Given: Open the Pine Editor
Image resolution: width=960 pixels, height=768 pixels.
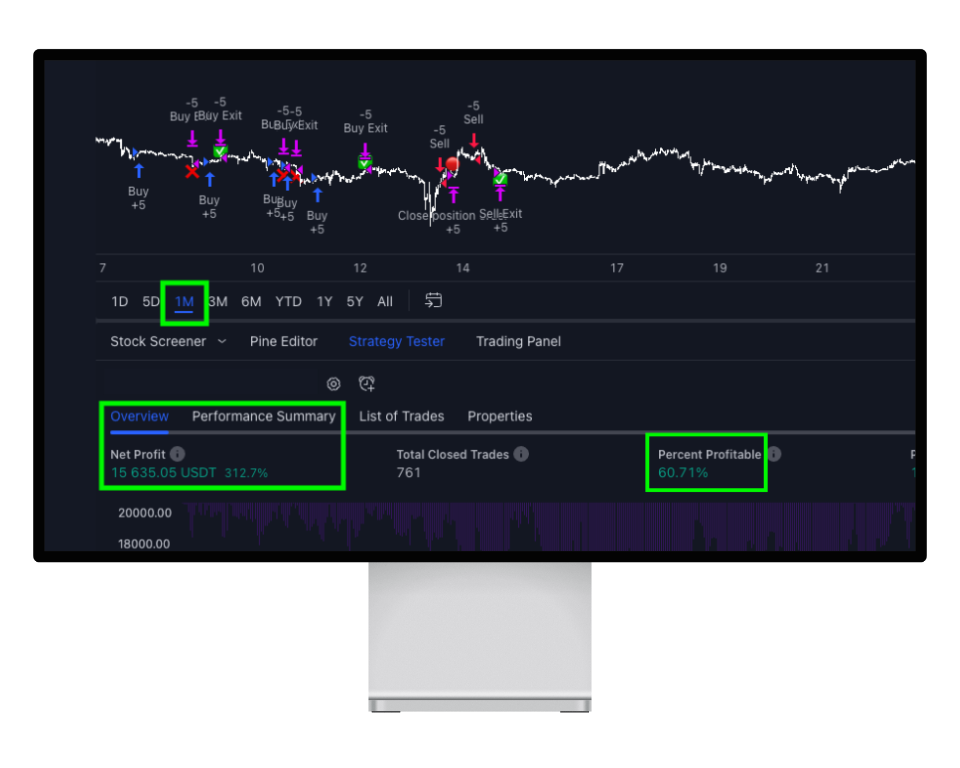Looking at the screenshot, I should coord(283,341).
